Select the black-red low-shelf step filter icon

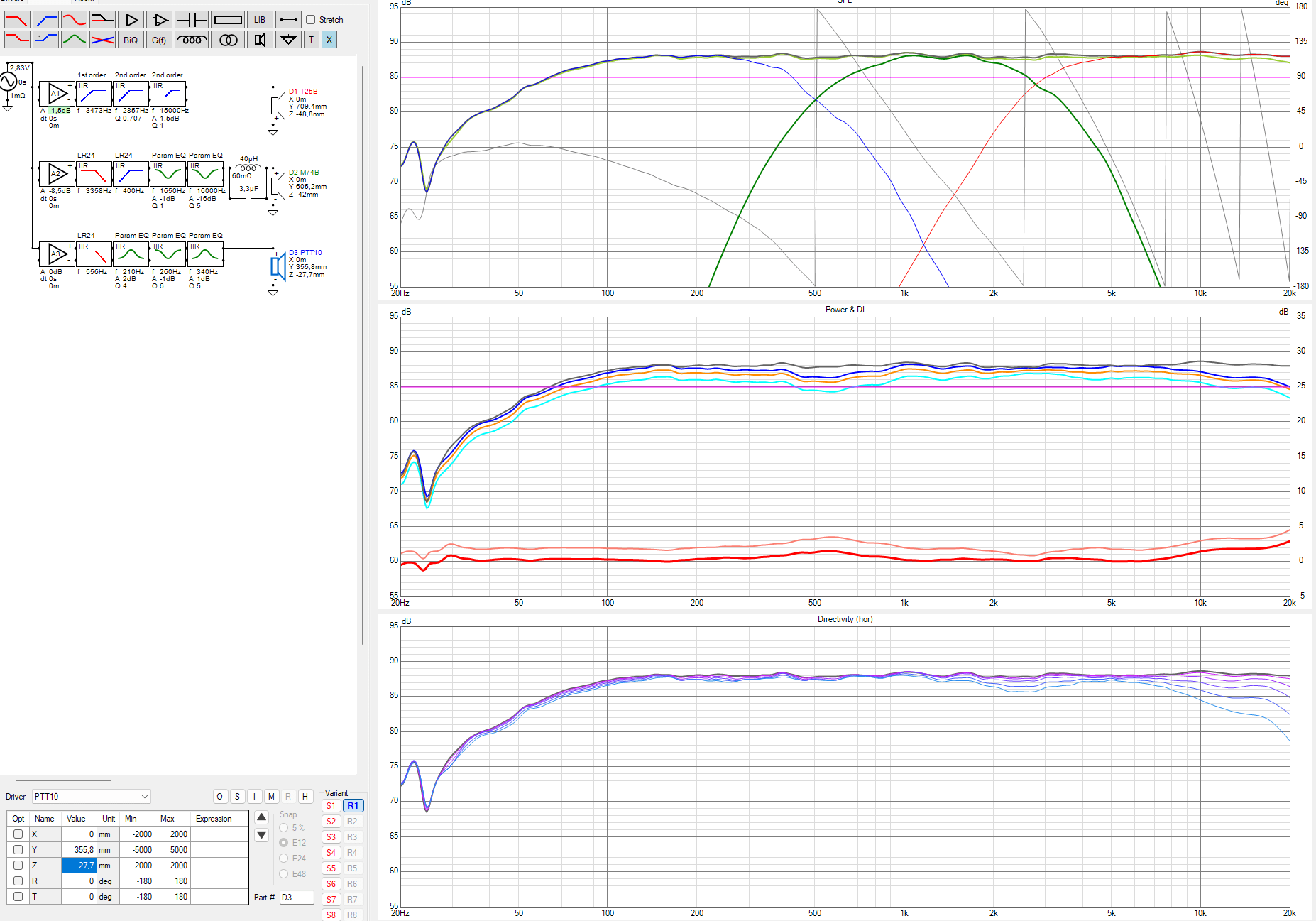pos(102,20)
